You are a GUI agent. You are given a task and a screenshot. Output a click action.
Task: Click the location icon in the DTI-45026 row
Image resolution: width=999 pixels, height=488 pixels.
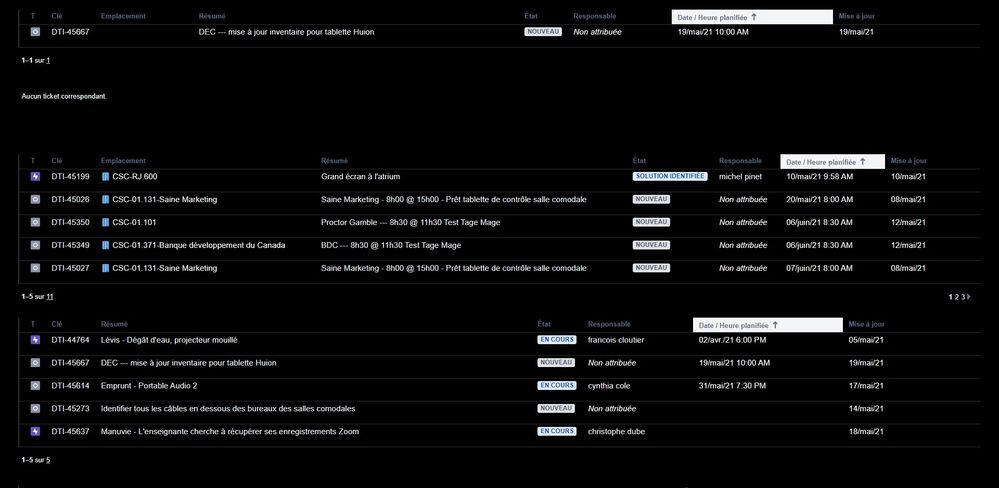[x=106, y=199]
